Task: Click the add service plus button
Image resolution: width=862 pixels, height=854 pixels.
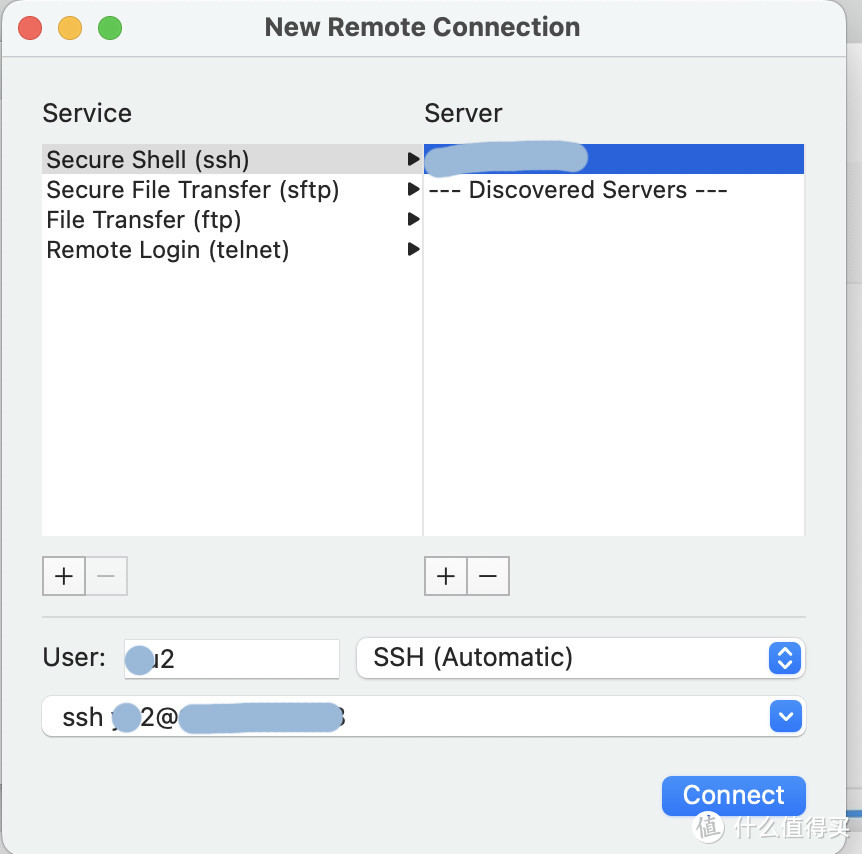Action: pos(64,576)
